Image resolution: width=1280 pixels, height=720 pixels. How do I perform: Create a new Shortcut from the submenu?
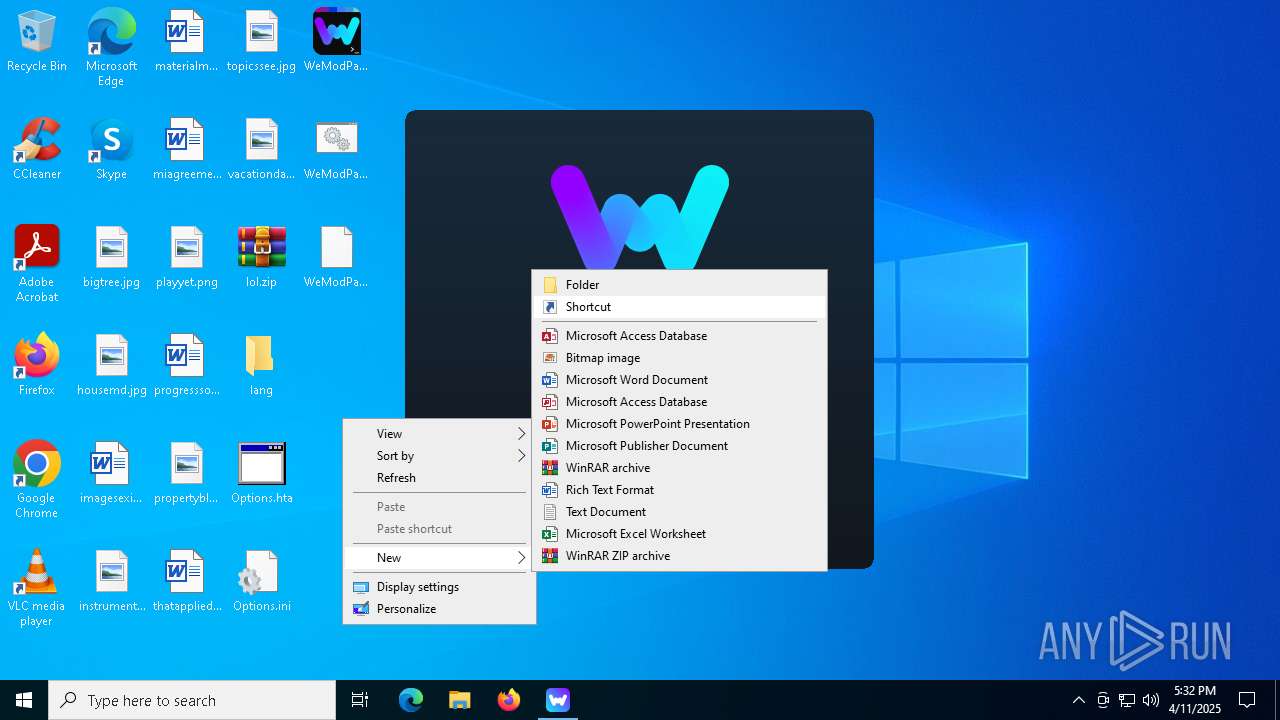click(679, 307)
